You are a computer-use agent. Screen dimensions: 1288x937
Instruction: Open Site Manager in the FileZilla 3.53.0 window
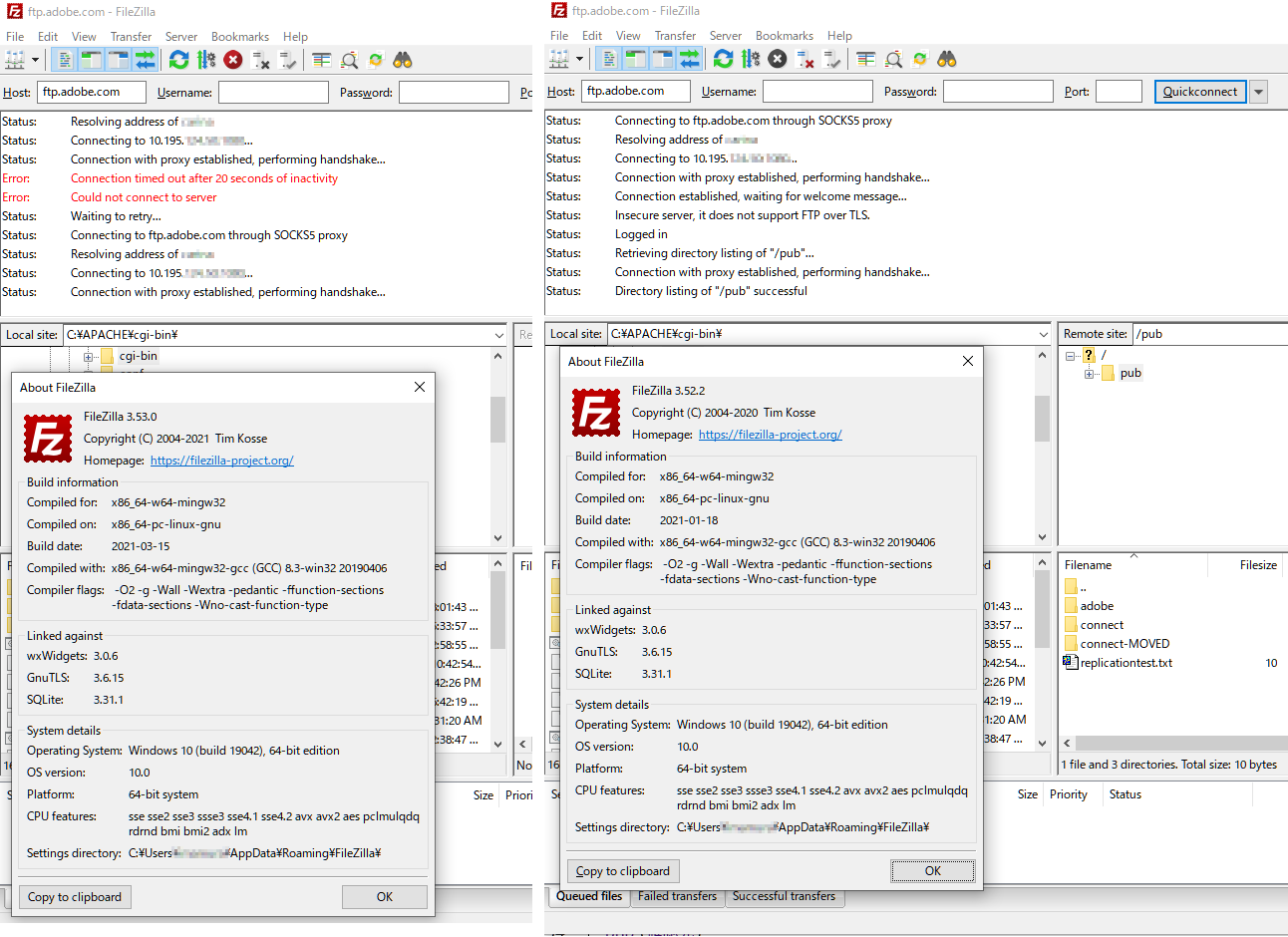[x=15, y=60]
